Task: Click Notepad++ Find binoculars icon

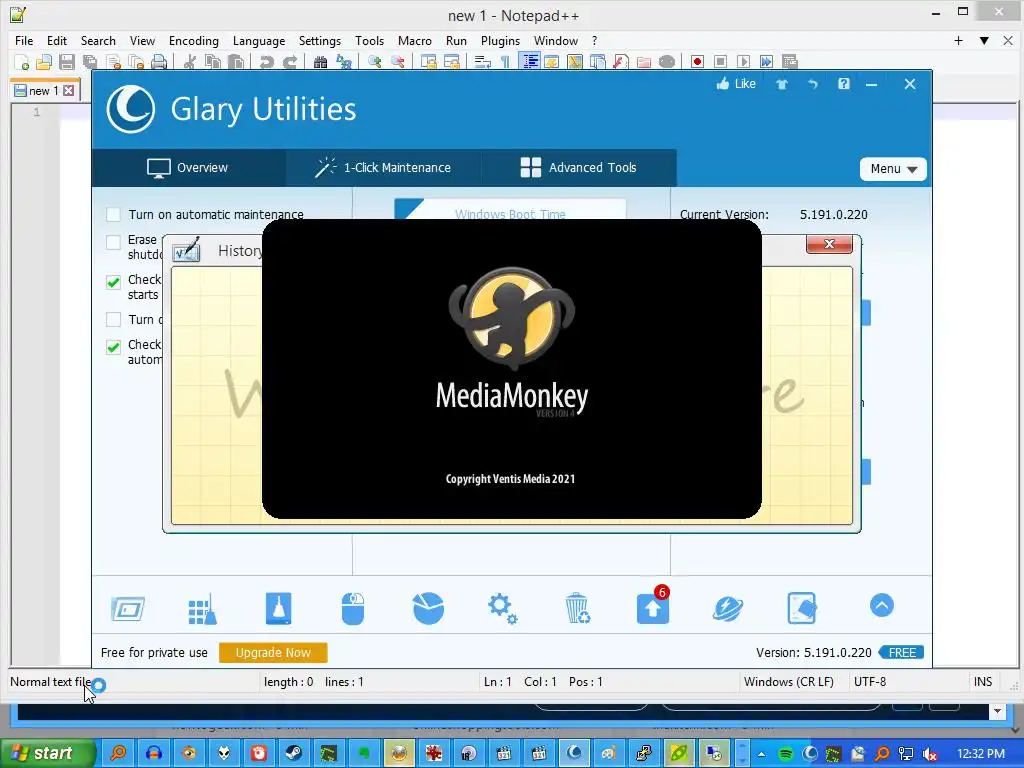Action: (321, 62)
